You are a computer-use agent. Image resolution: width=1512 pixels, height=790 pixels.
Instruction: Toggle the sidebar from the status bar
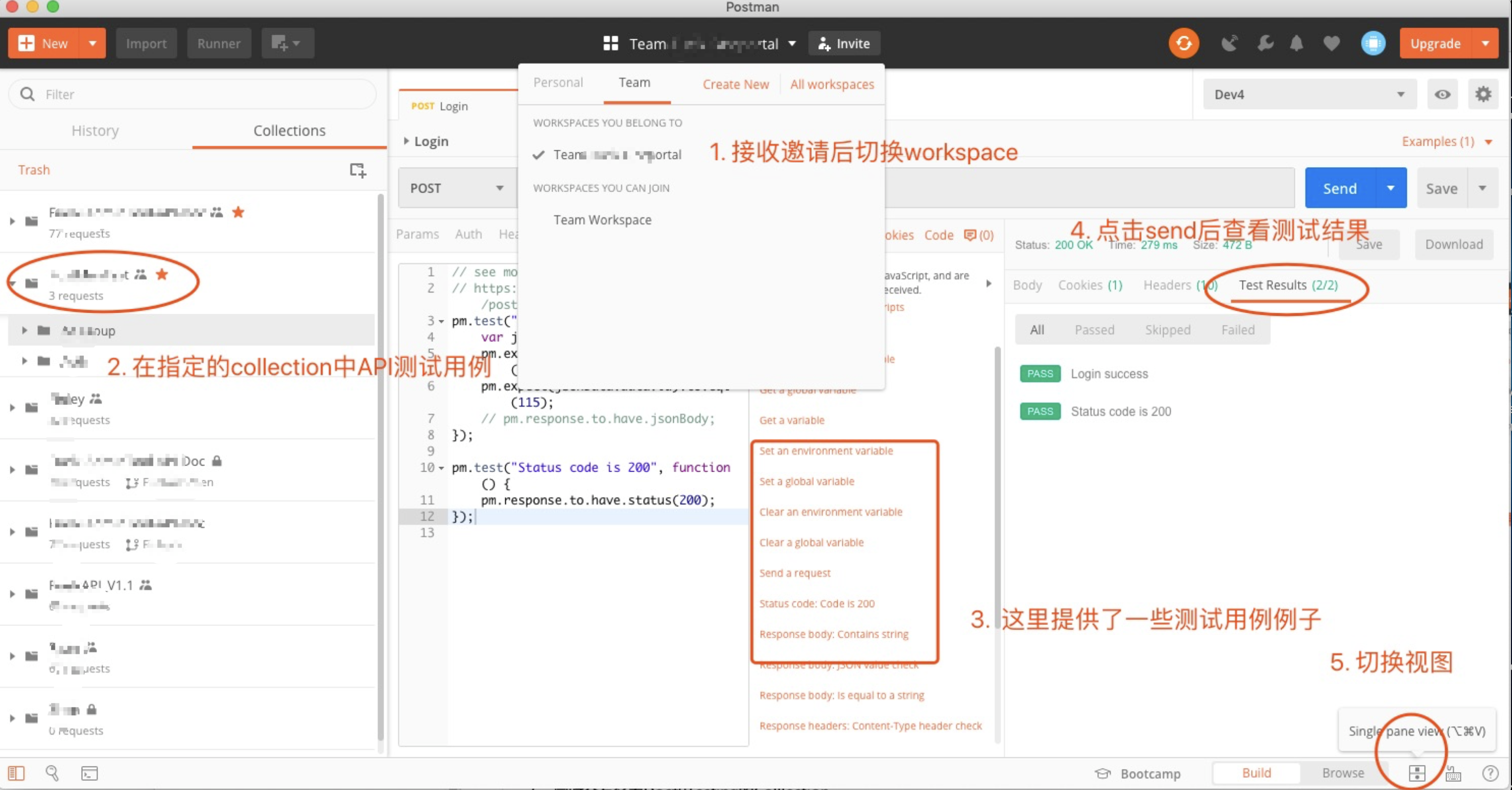coord(16,773)
